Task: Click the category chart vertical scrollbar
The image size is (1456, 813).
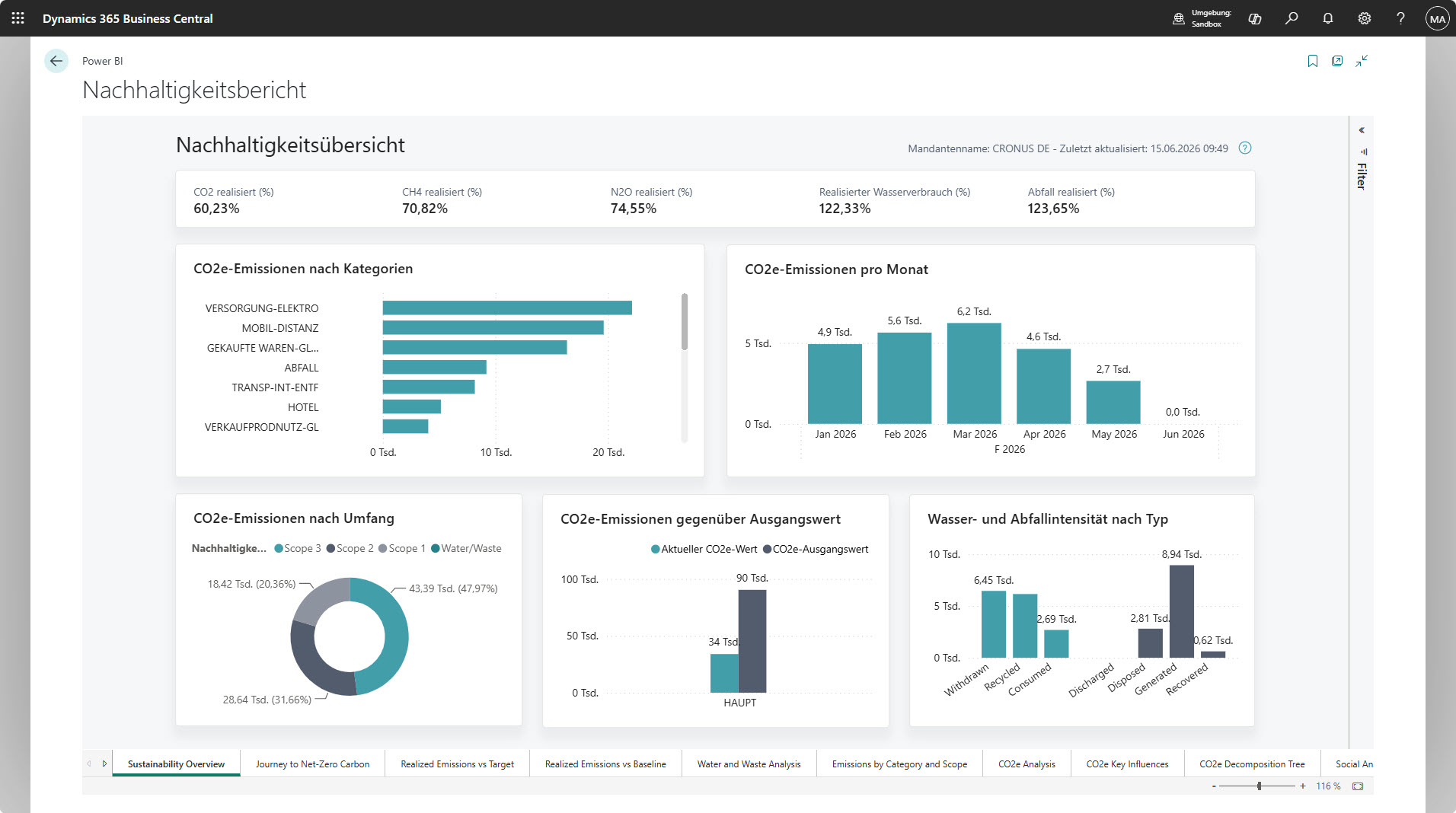Action: 685,322
